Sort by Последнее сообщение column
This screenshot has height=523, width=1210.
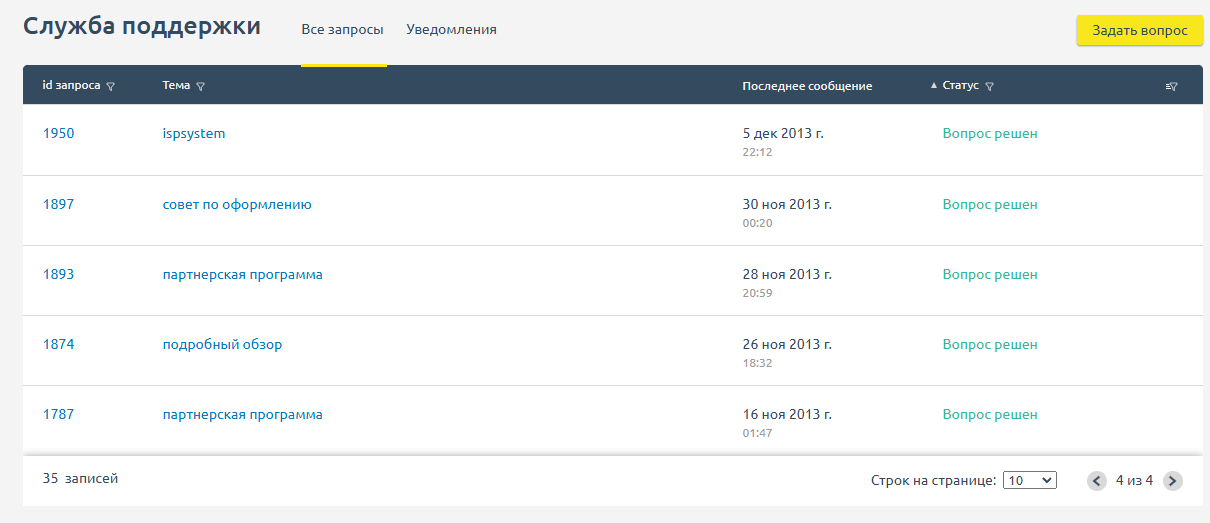tap(807, 86)
